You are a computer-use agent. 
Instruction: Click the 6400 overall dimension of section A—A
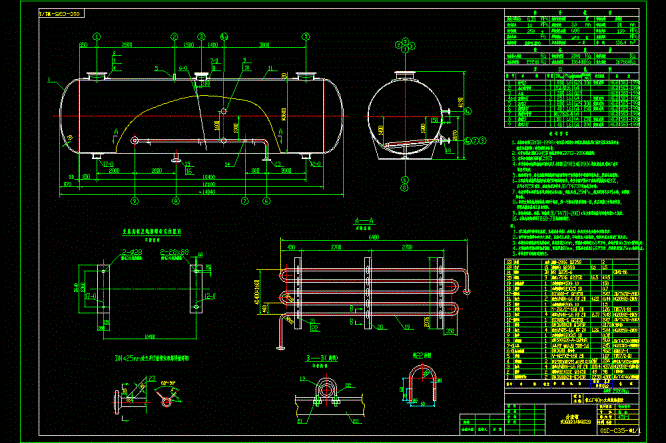point(374,237)
